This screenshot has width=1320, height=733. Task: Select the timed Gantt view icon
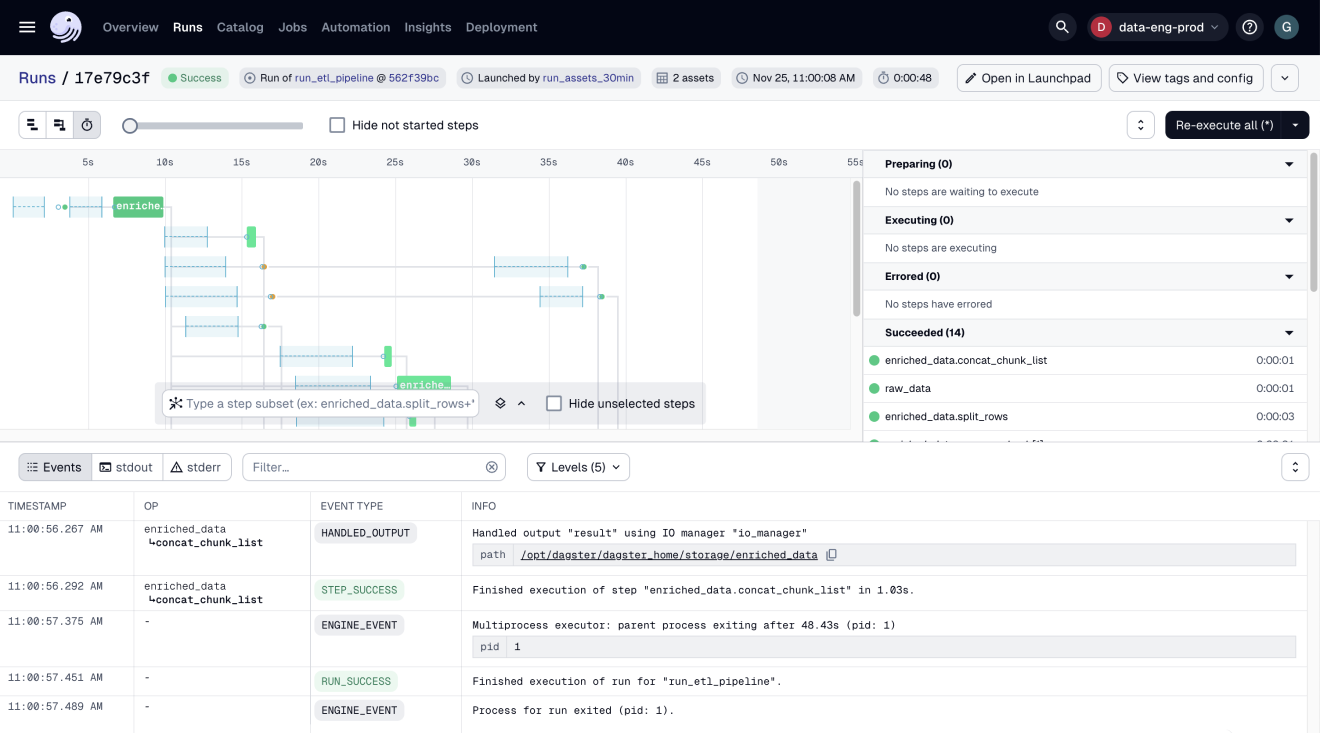pos(87,125)
